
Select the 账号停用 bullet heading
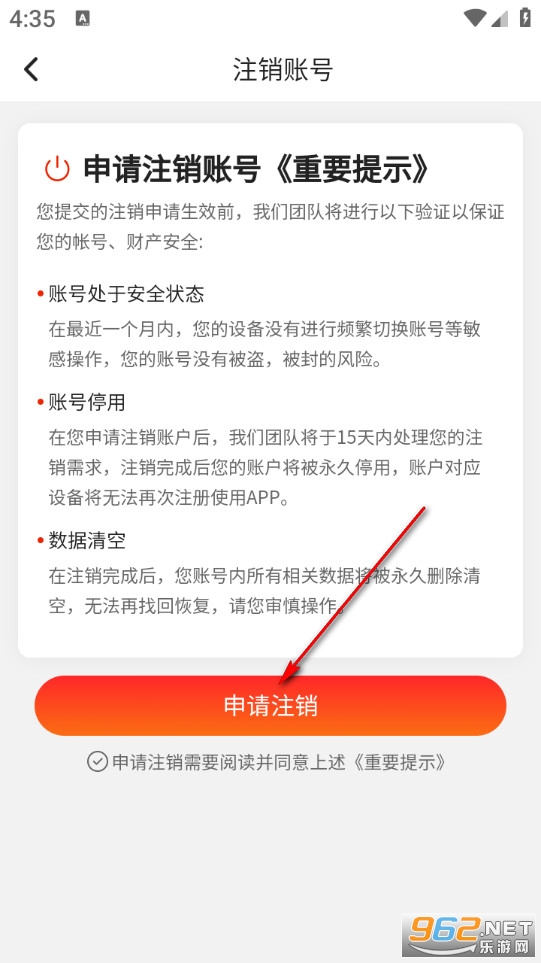(x=87, y=402)
